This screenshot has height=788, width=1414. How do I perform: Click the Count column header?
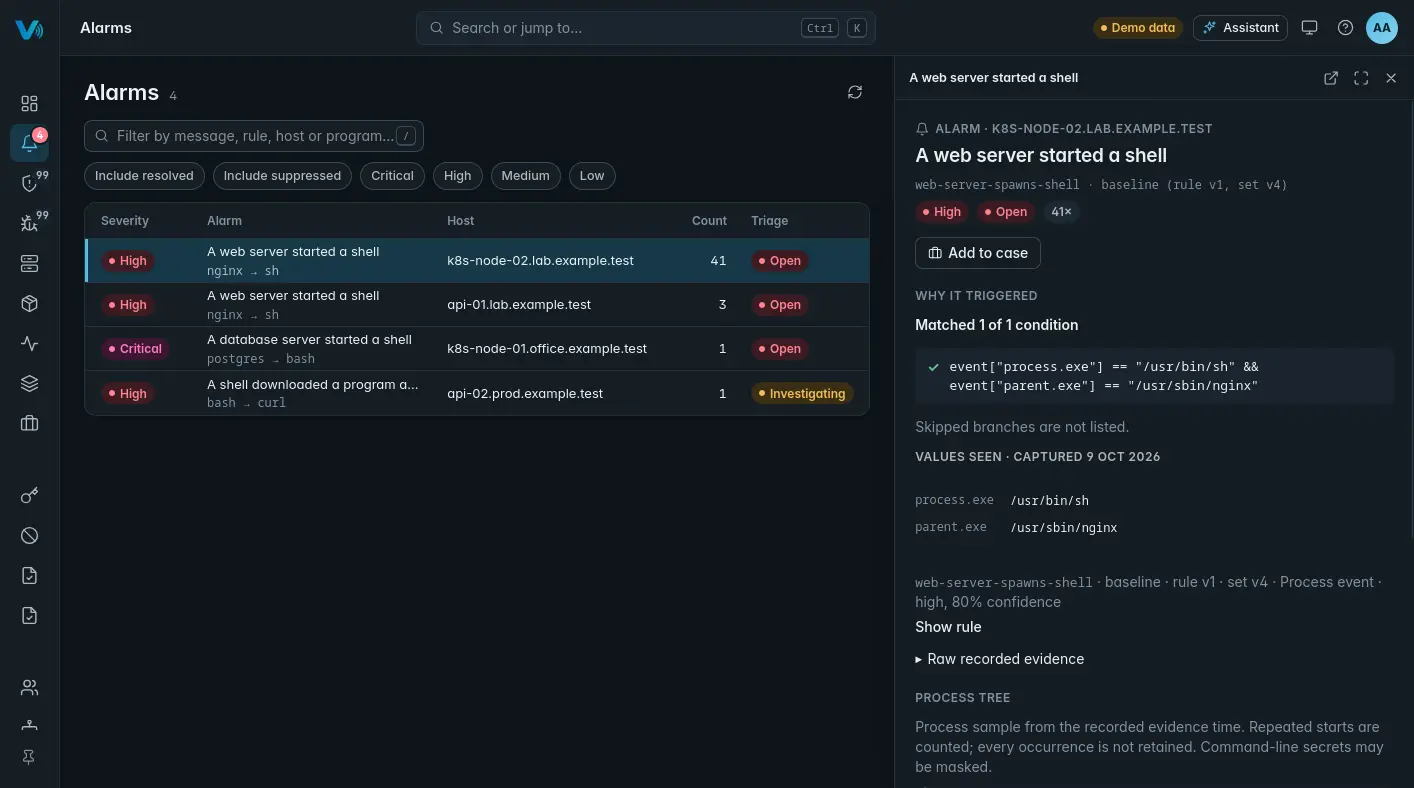[x=709, y=221]
